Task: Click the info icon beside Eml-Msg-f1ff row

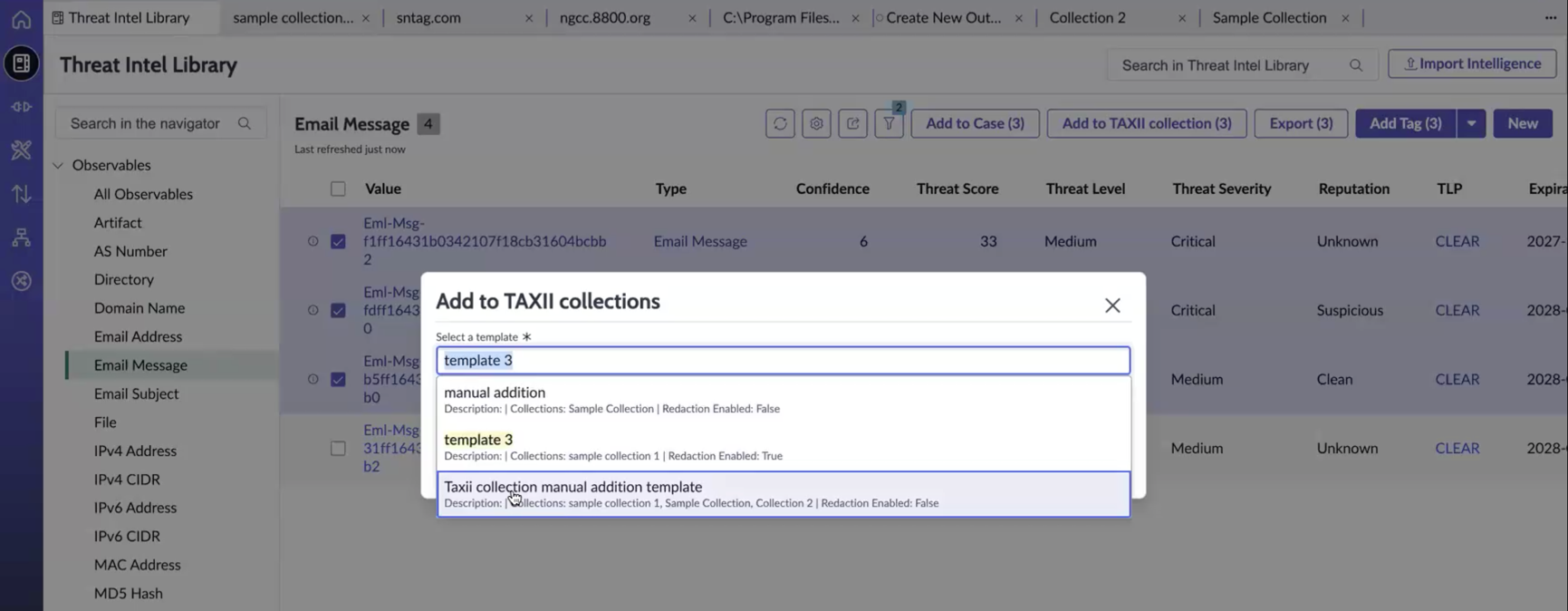Action: [x=313, y=241]
